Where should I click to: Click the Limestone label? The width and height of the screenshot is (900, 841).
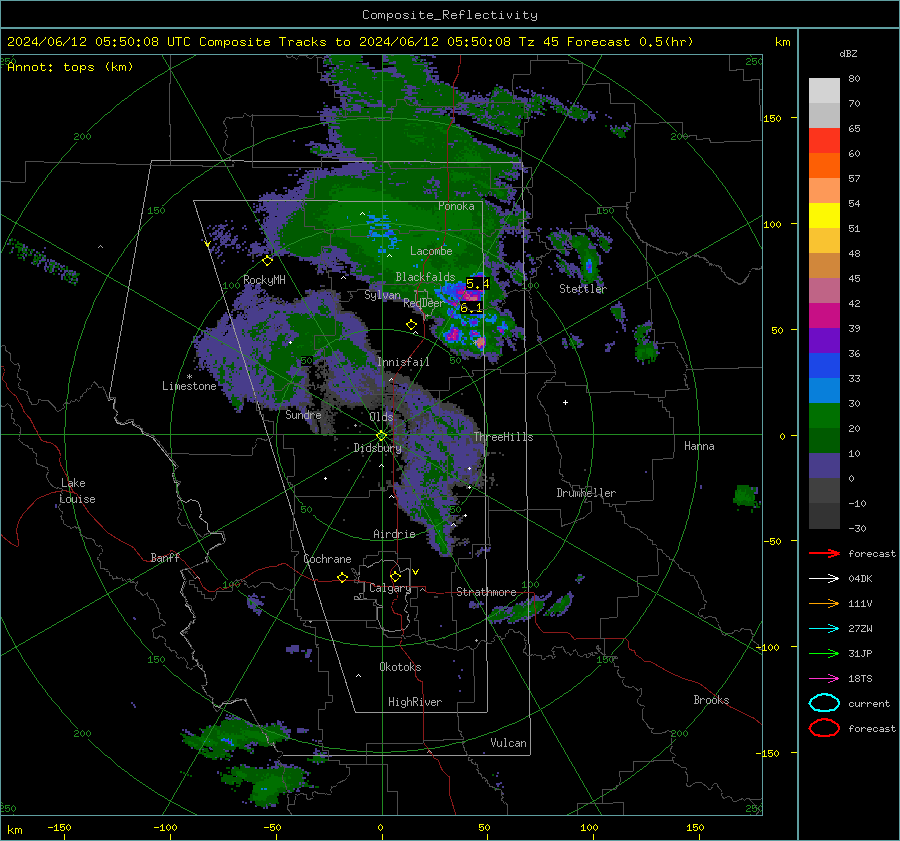189,386
